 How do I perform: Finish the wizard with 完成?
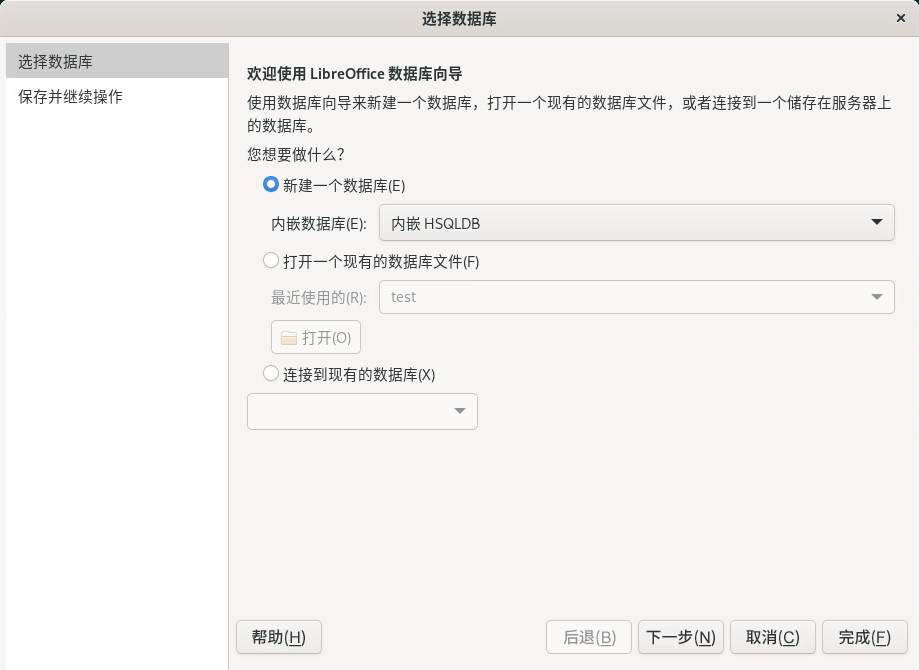click(x=864, y=637)
